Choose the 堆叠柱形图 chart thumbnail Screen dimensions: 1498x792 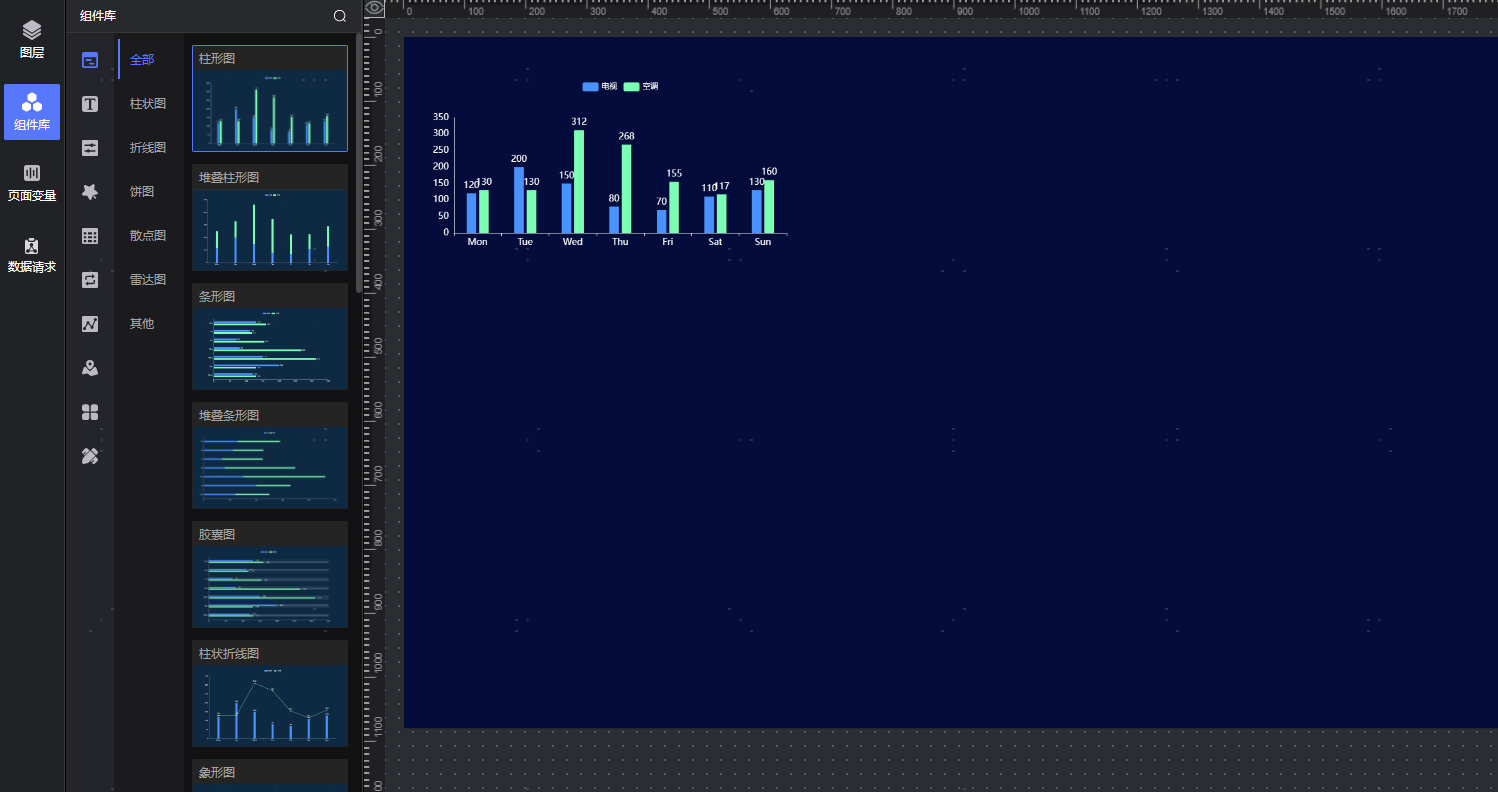[x=270, y=230]
